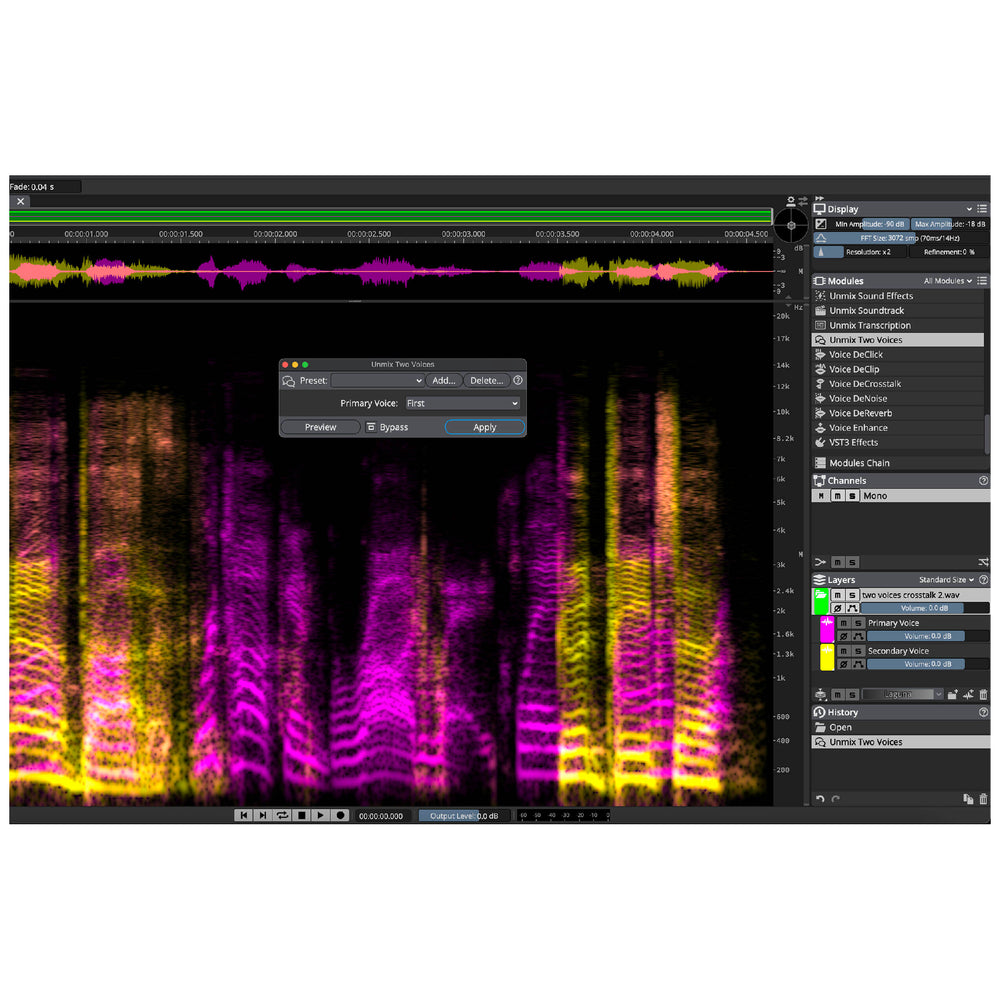Click the trash icon in History panel
The height and width of the screenshot is (1000, 1000).
tap(983, 798)
